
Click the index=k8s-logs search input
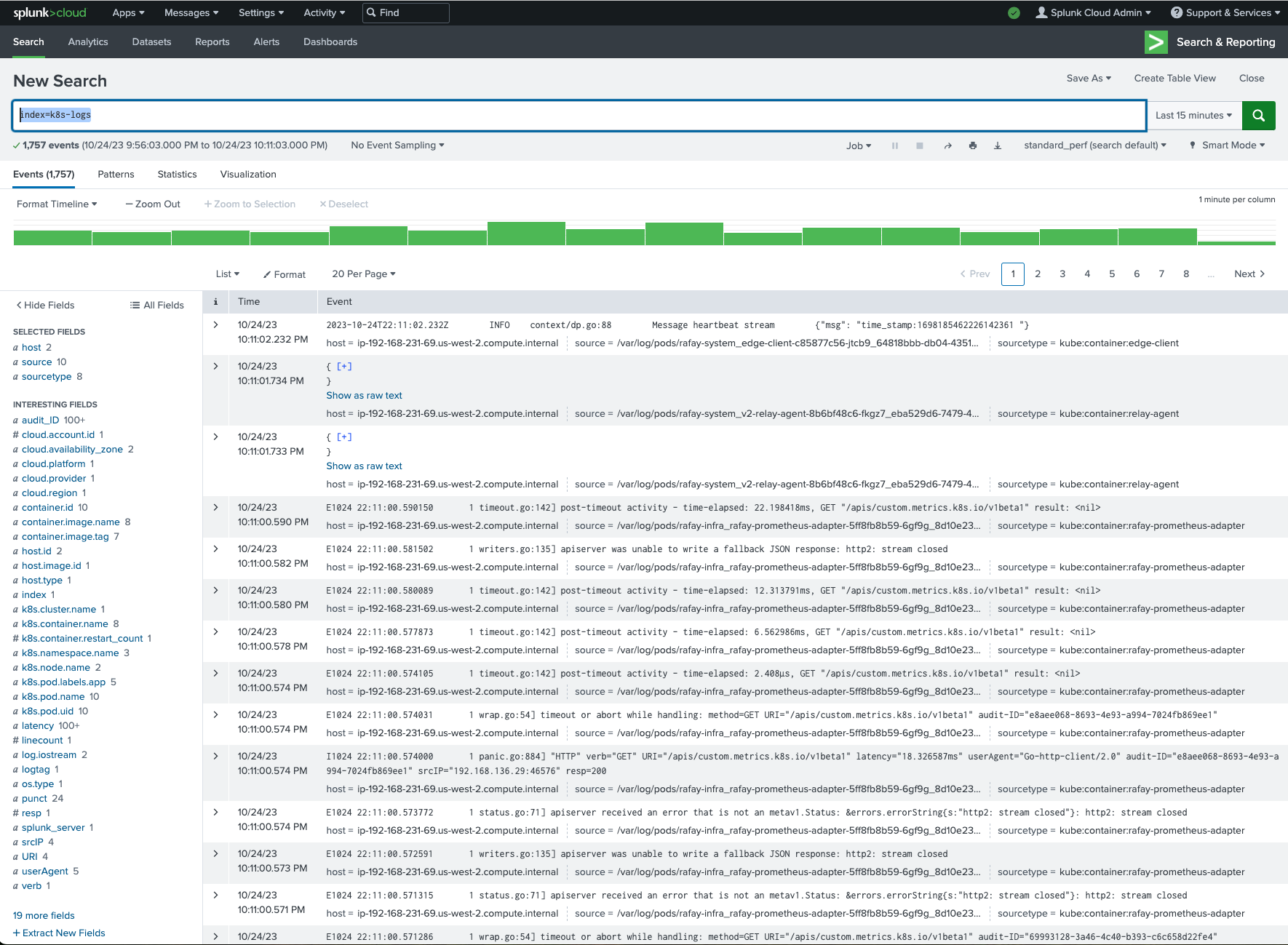point(579,115)
